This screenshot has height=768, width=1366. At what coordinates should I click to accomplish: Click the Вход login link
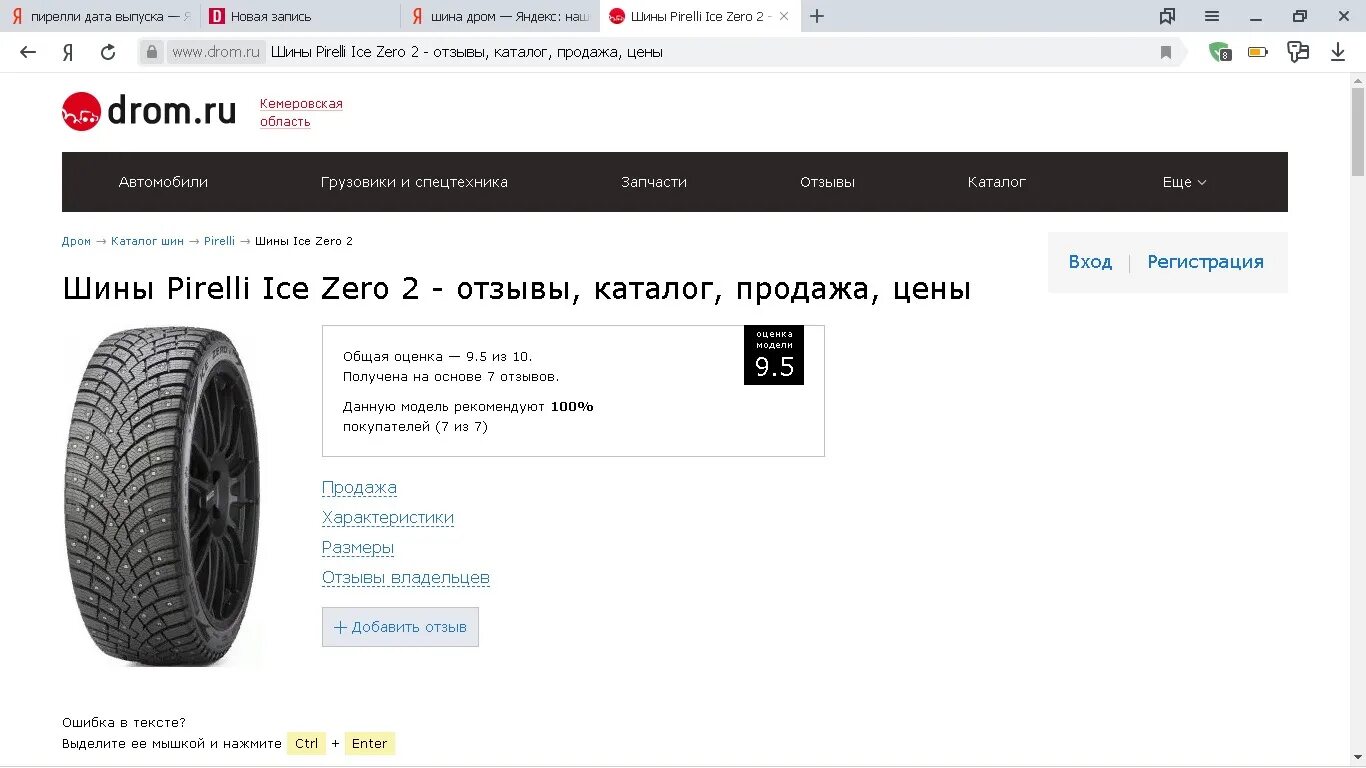click(1090, 262)
